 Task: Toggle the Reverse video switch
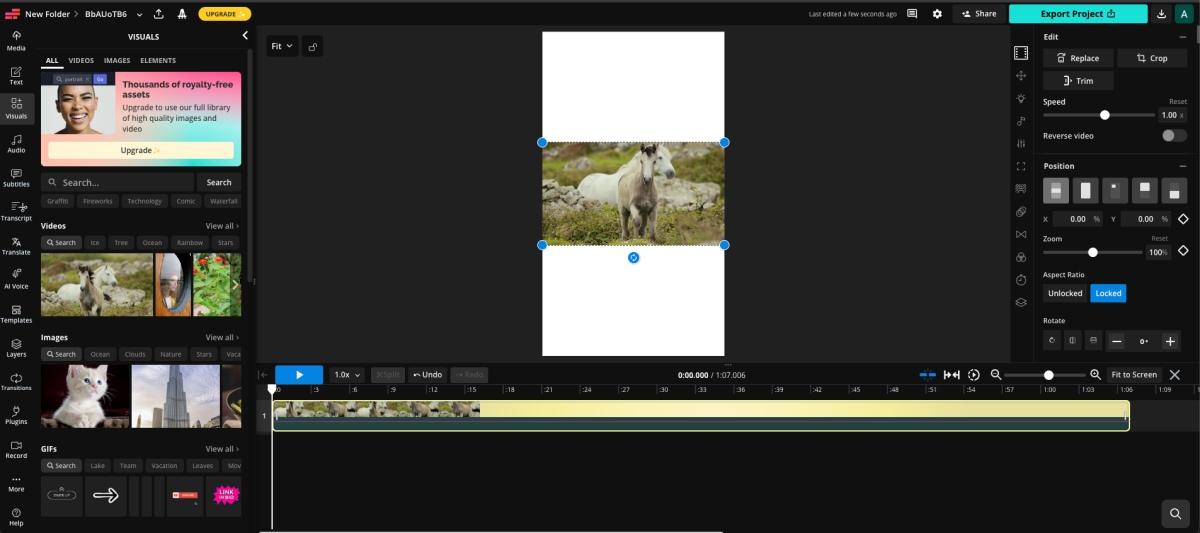click(x=1174, y=135)
